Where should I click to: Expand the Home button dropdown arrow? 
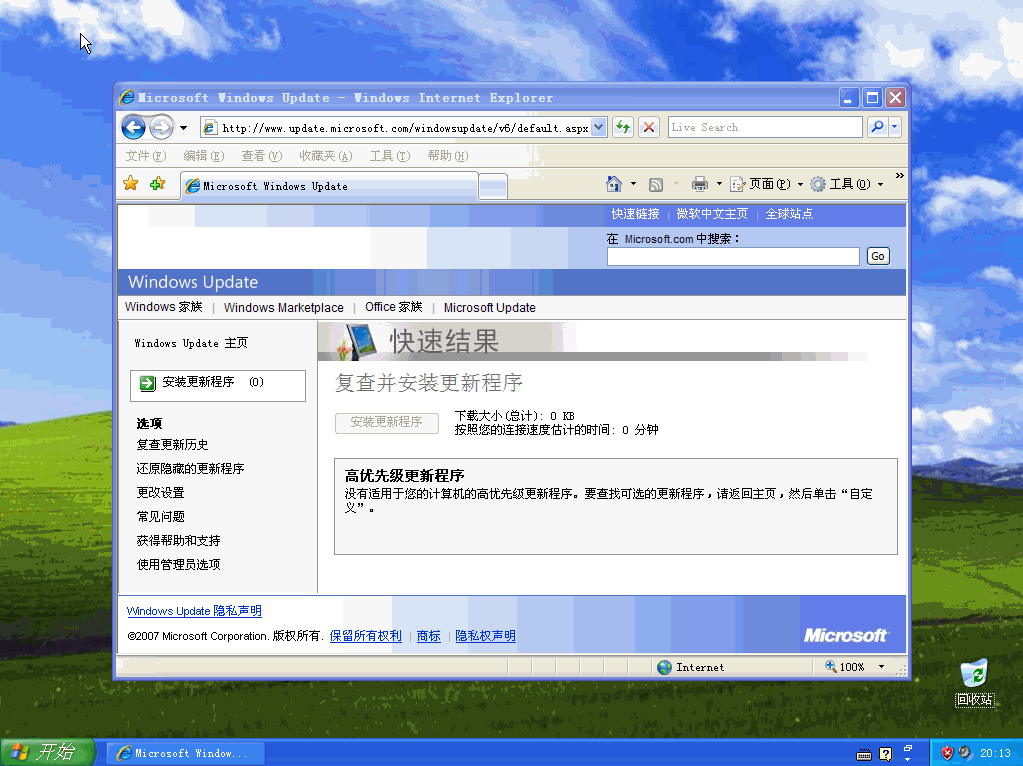[x=633, y=184]
